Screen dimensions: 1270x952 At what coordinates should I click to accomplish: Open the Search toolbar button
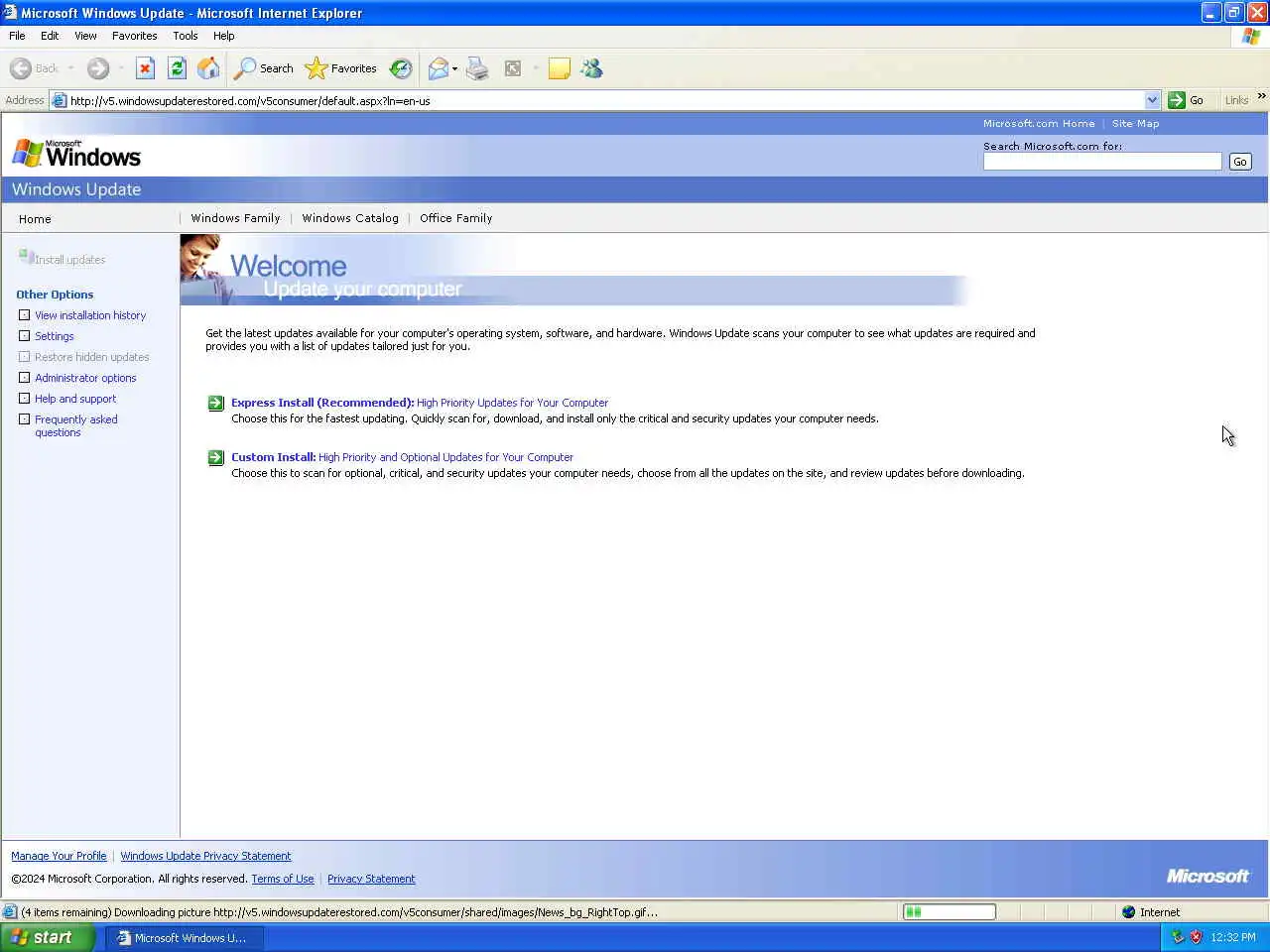click(x=264, y=68)
